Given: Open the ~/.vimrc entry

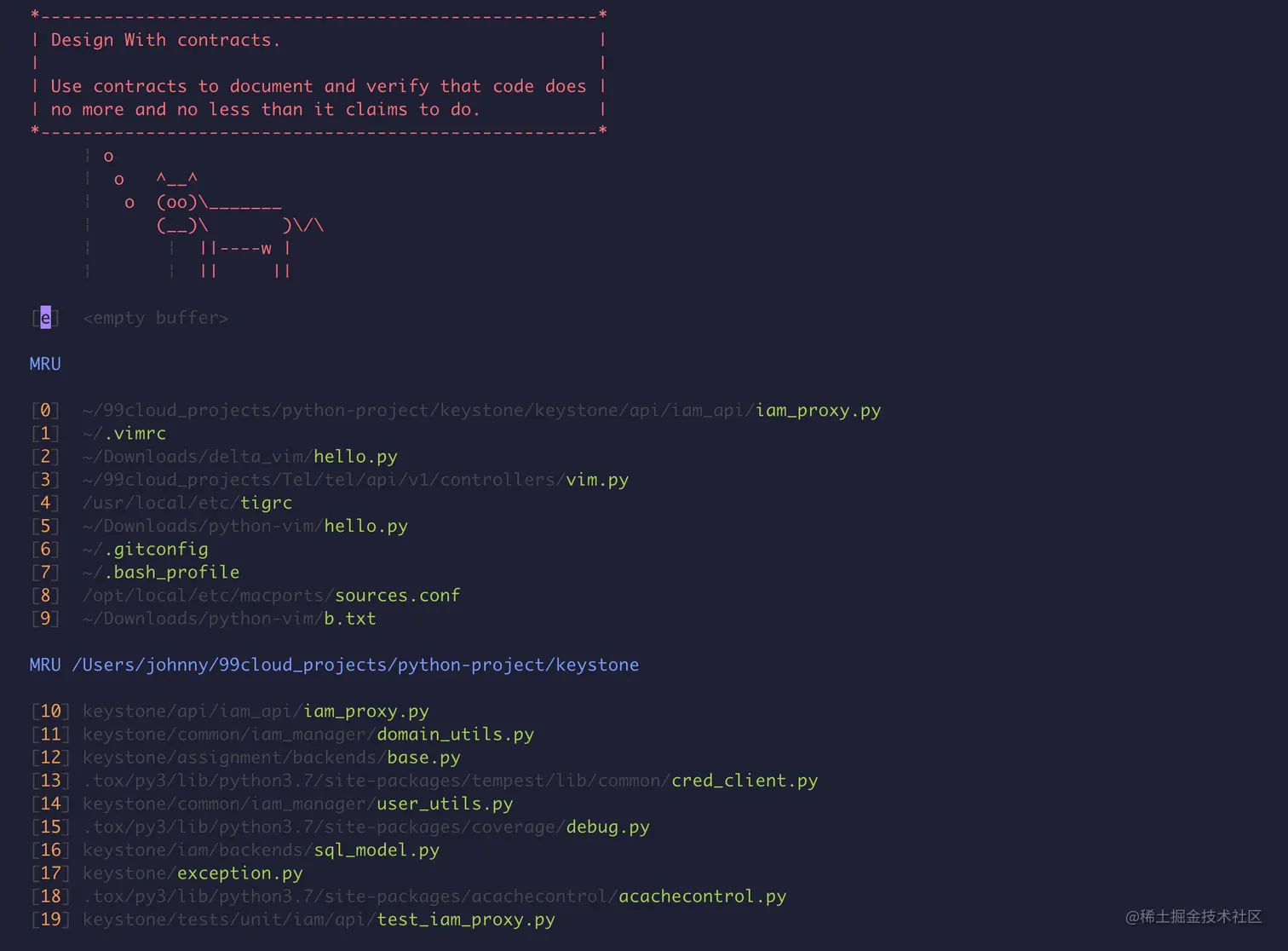Looking at the screenshot, I should (99, 433).
